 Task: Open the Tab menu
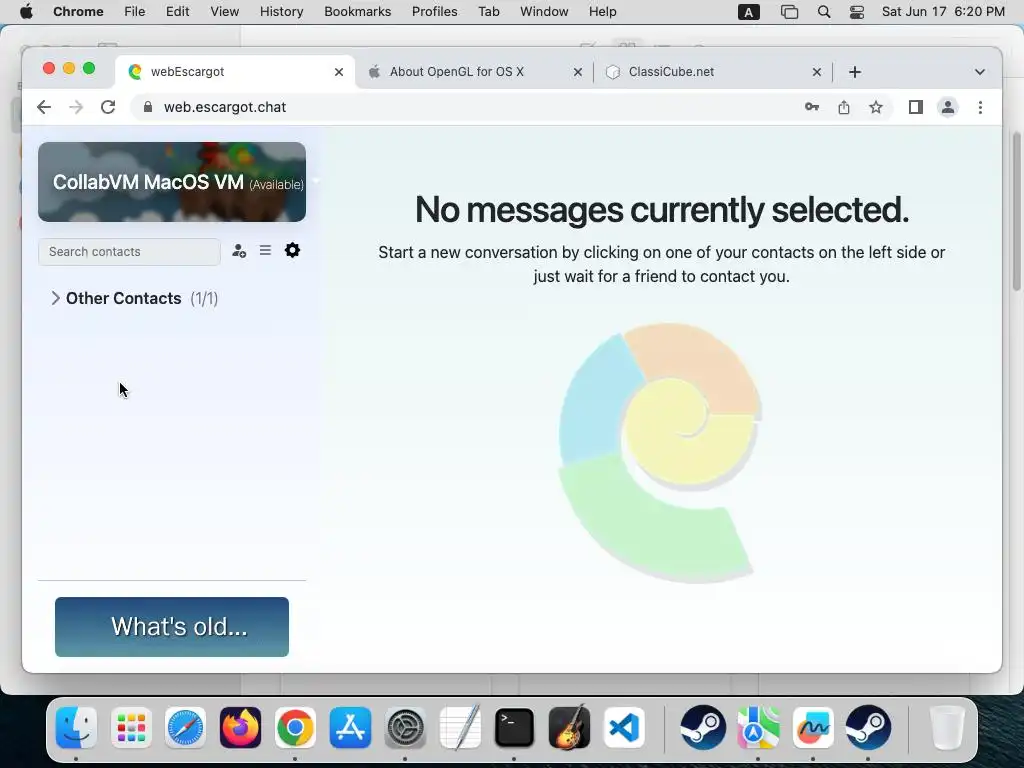[x=488, y=12]
